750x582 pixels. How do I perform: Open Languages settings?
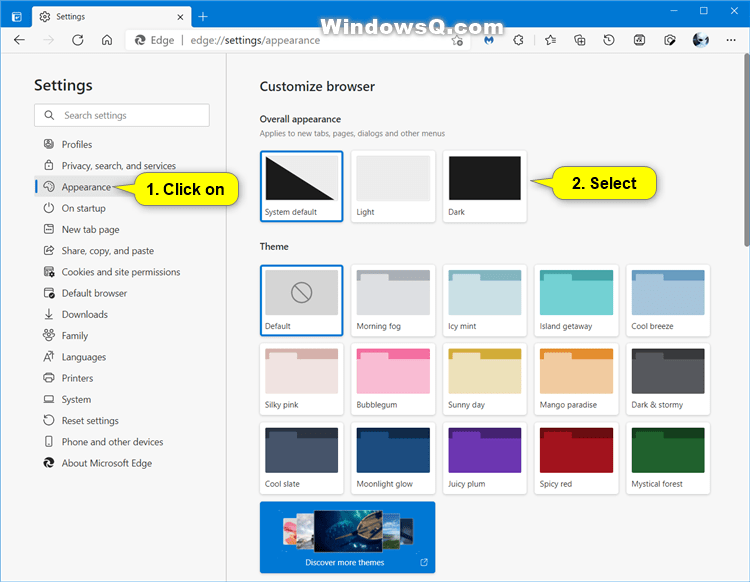point(84,357)
